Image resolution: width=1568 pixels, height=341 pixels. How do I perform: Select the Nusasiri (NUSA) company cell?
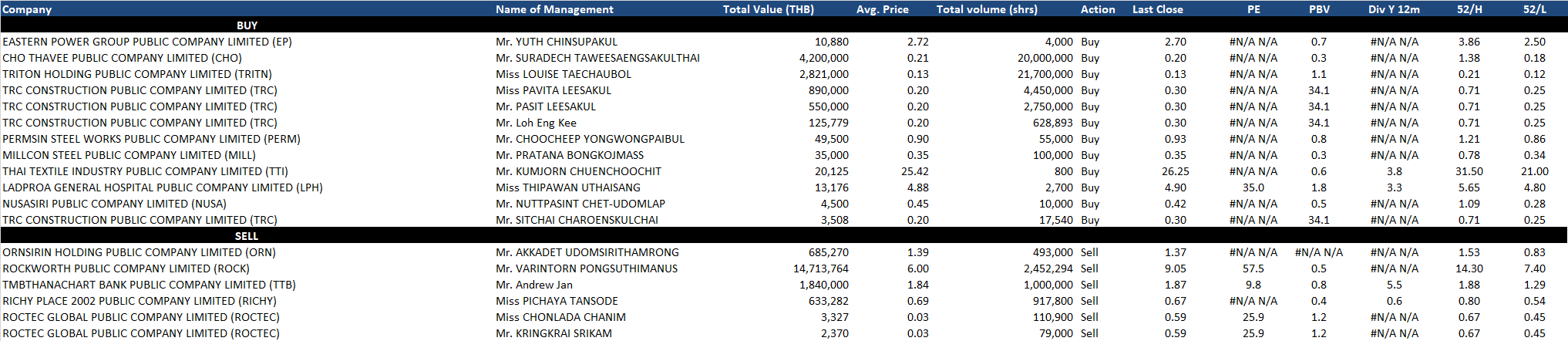click(x=114, y=204)
